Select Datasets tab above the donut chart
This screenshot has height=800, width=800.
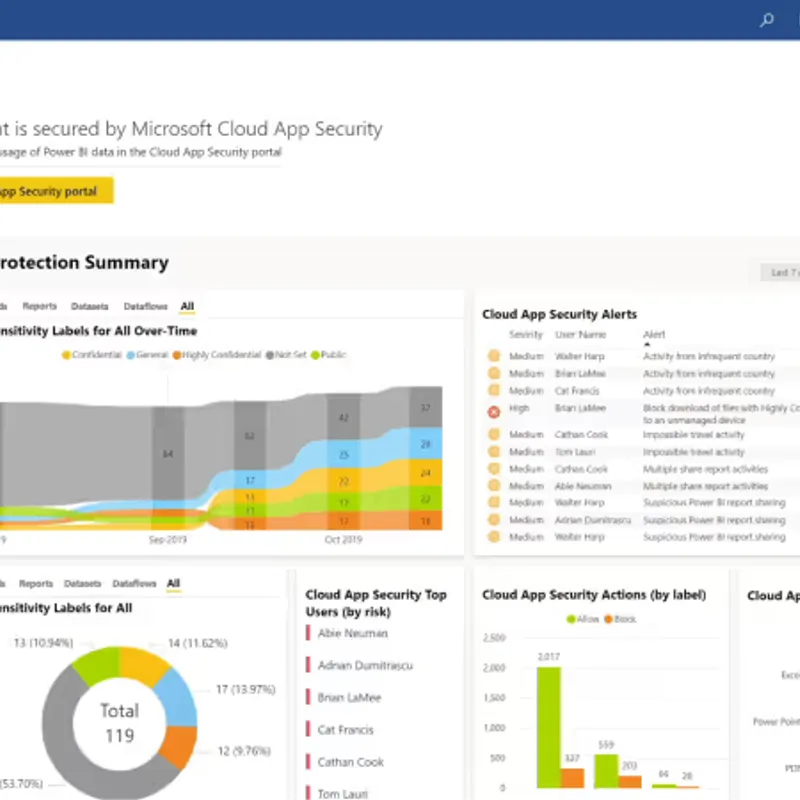(x=82, y=583)
